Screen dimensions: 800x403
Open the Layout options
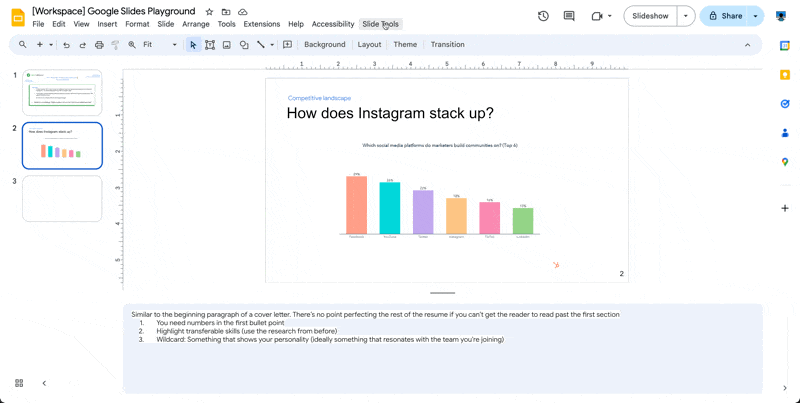[x=369, y=44]
